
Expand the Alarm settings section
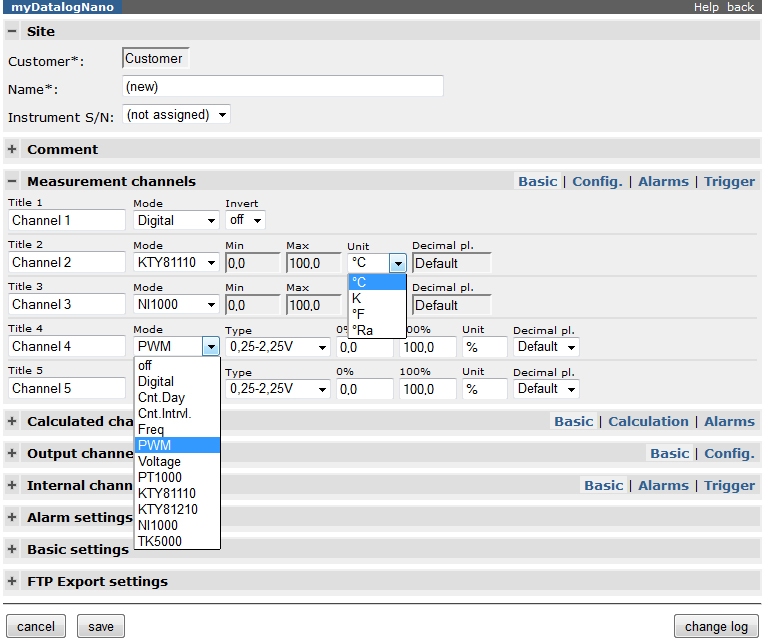12,517
